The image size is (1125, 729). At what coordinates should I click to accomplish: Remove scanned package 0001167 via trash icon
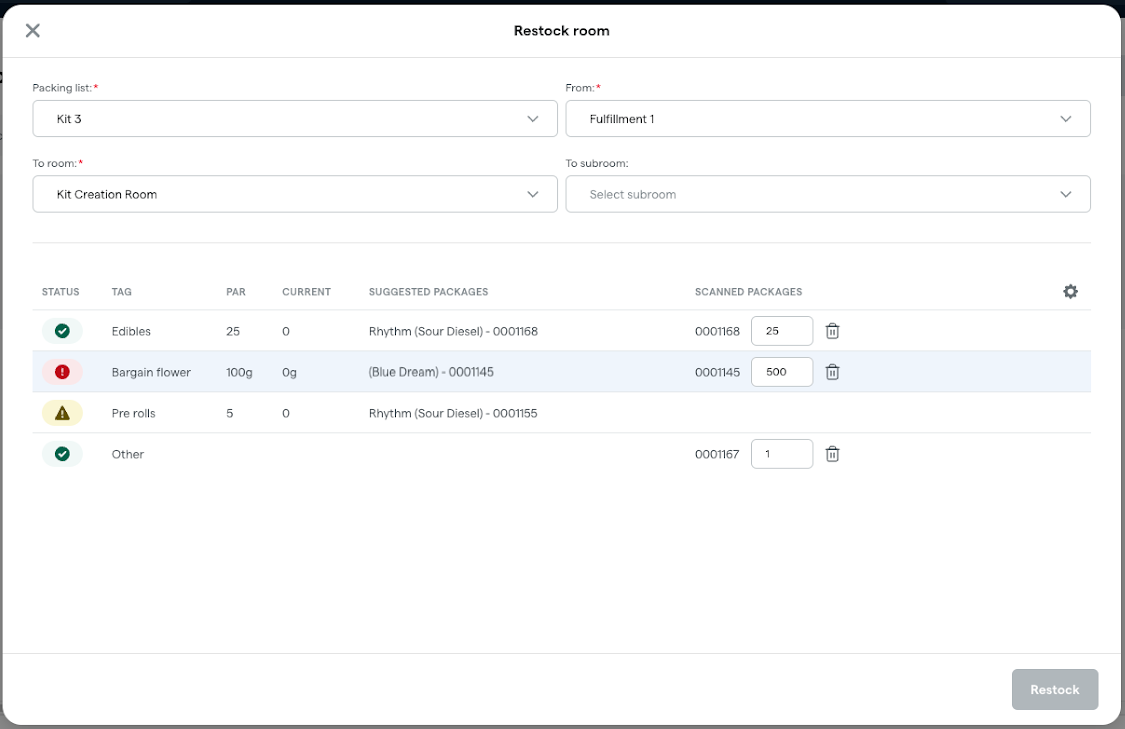click(x=832, y=453)
